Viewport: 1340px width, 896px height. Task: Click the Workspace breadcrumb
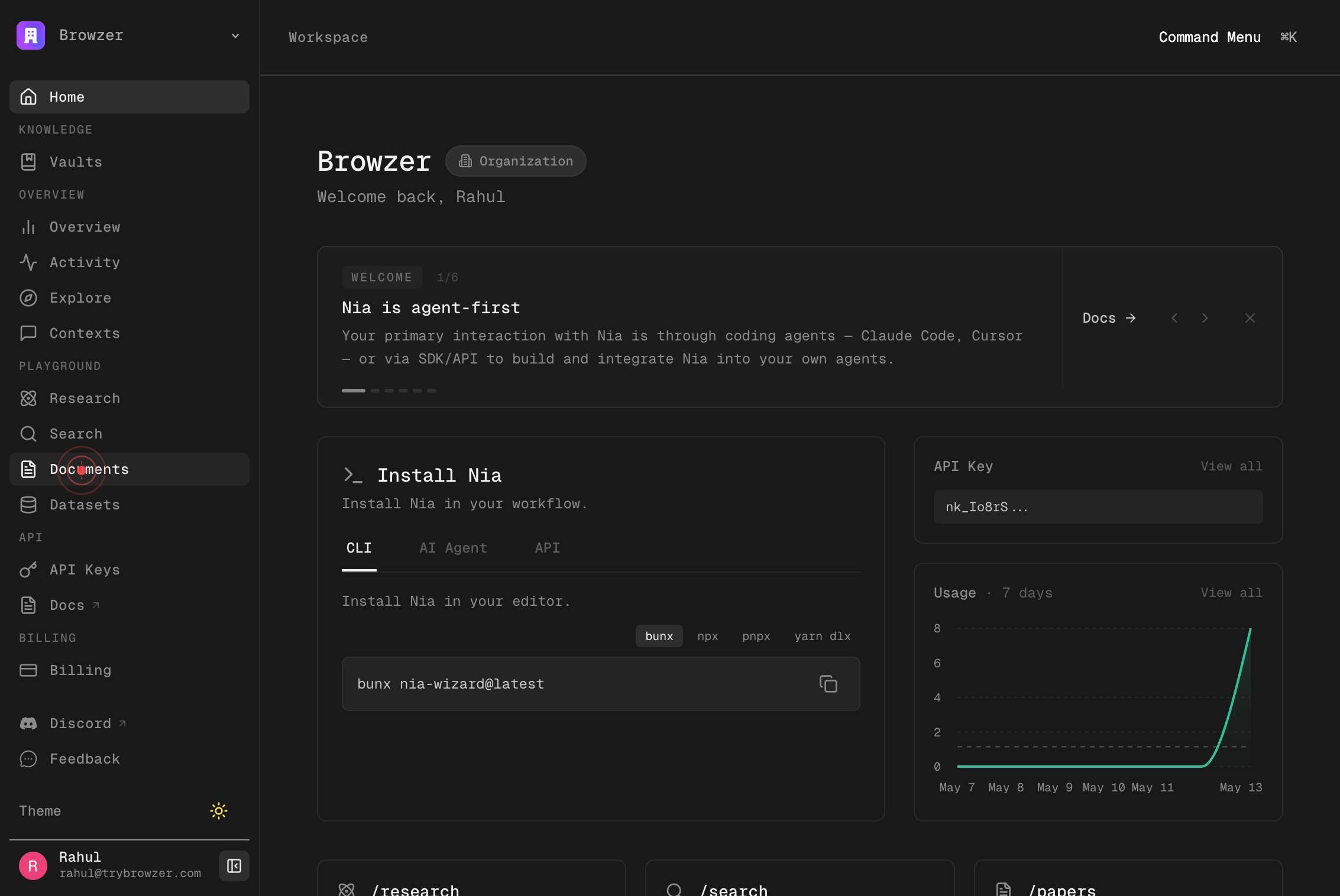click(328, 37)
